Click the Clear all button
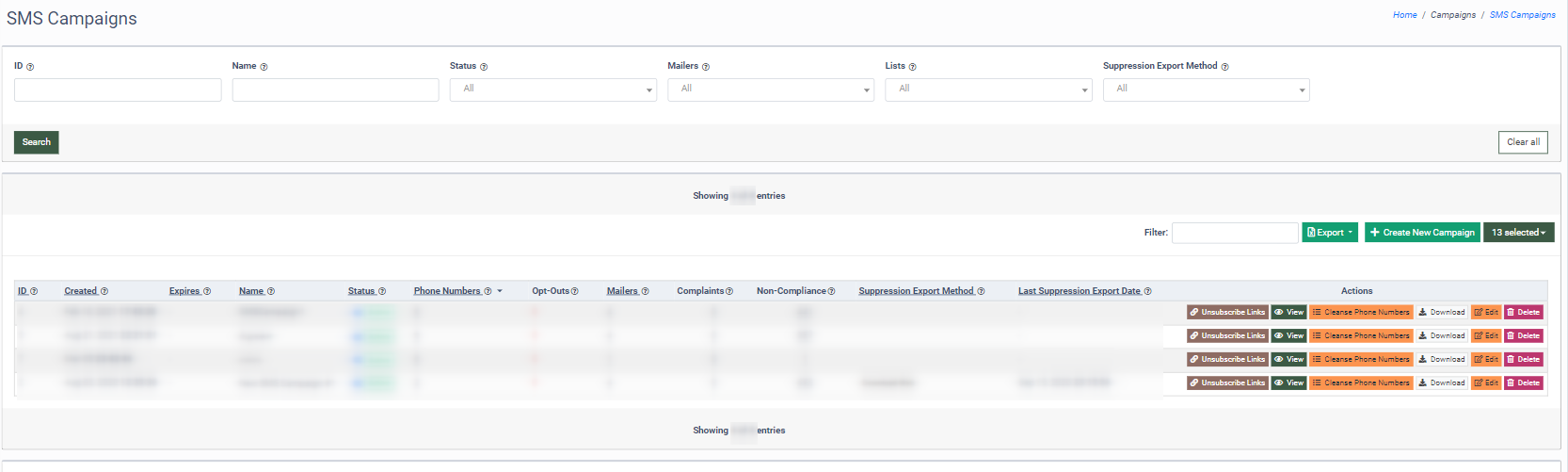Viewport: 1568px width, 472px height. pos(1523,142)
